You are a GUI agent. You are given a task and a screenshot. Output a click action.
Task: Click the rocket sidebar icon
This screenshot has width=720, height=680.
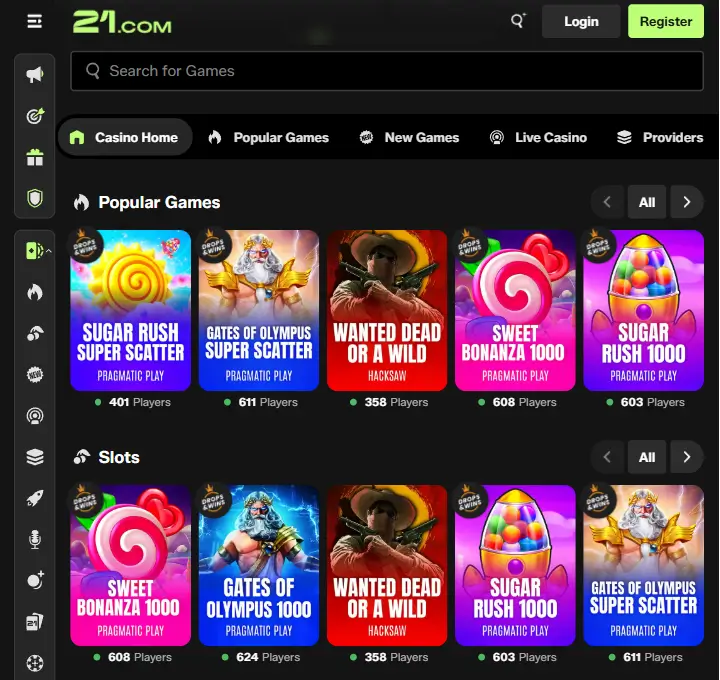35,498
